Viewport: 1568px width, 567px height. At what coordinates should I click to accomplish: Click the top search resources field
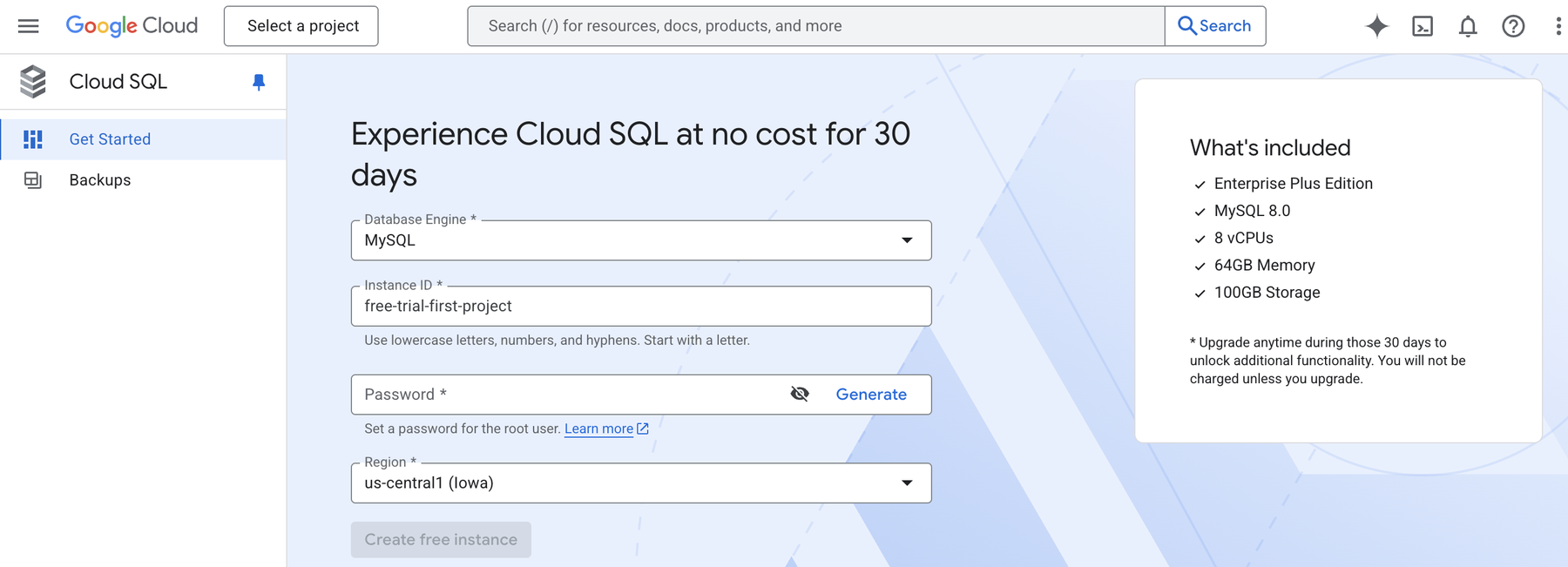pos(816,26)
